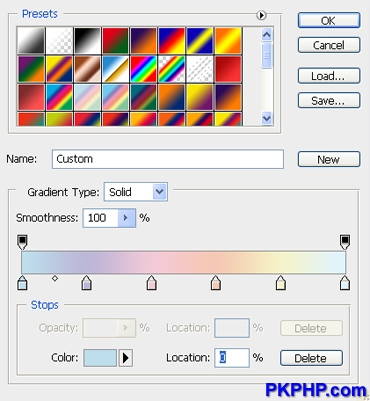Select the transparent rainbow gradient preset
The width and height of the screenshot is (370, 401).
(x=172, y=69)
